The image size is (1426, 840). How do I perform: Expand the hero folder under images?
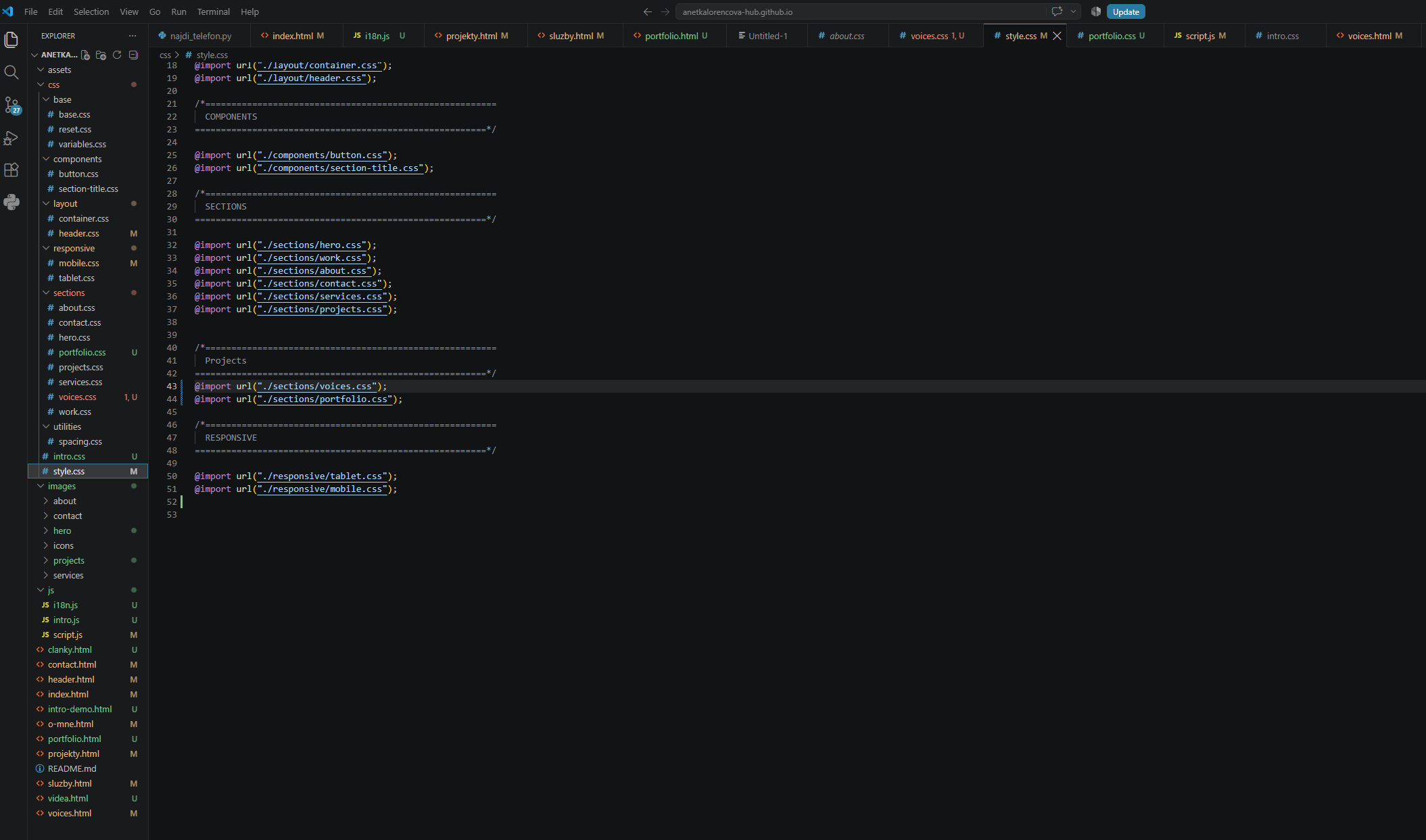[x=62, y=530]
